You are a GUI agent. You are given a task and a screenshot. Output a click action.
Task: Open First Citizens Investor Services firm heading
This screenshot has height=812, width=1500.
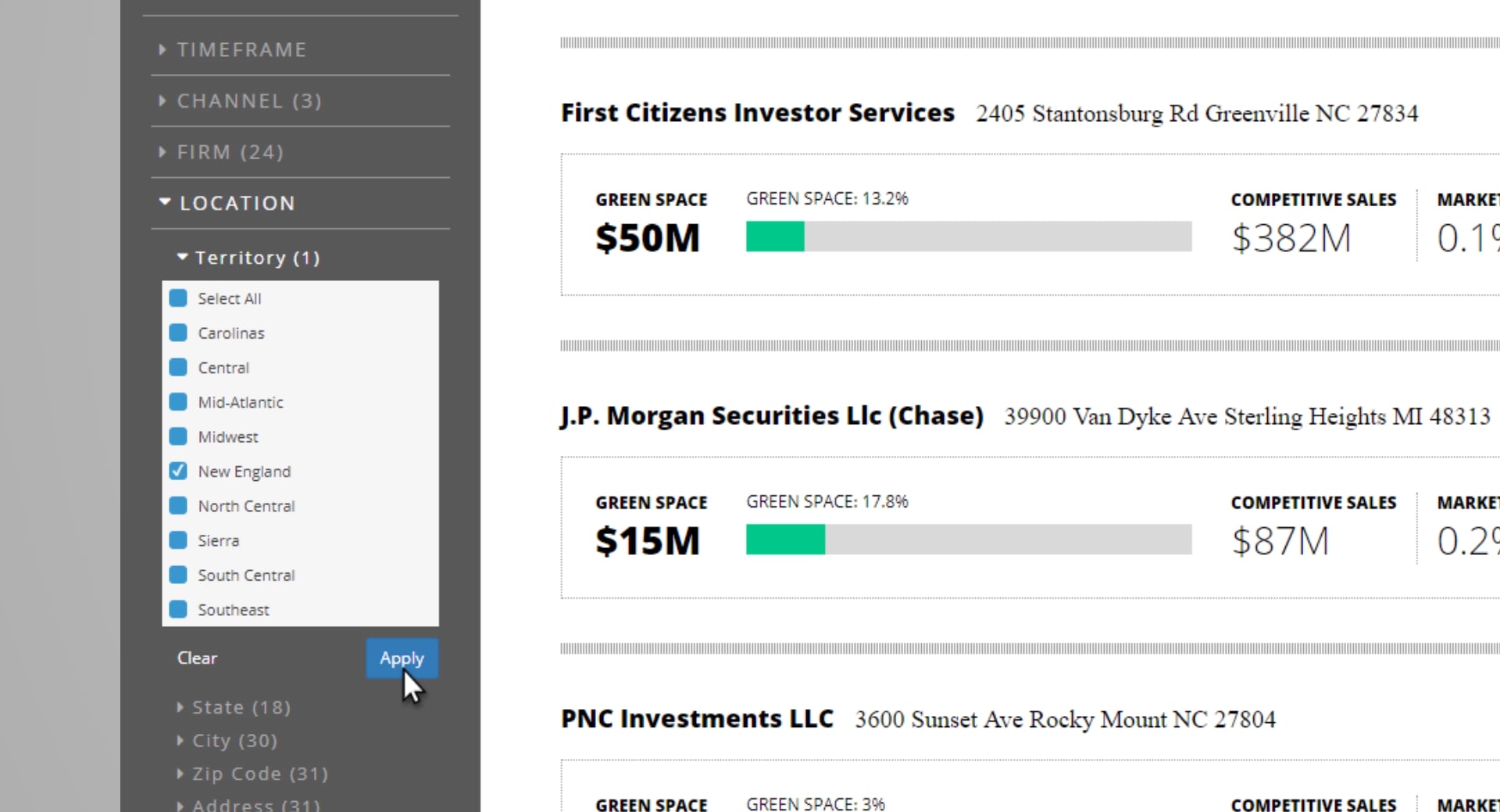(x=757, y=113)
